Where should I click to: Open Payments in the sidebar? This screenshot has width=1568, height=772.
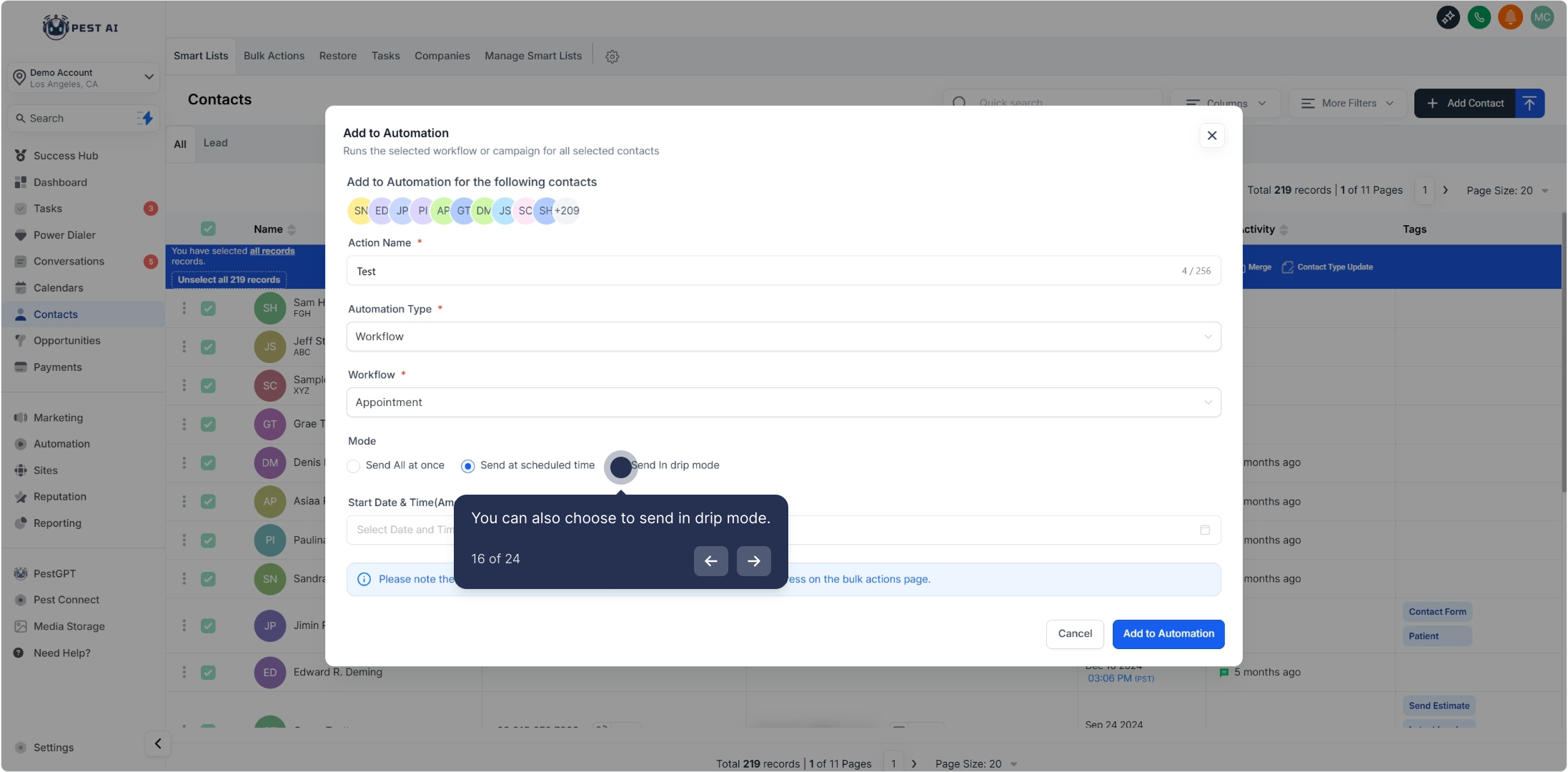57,367
